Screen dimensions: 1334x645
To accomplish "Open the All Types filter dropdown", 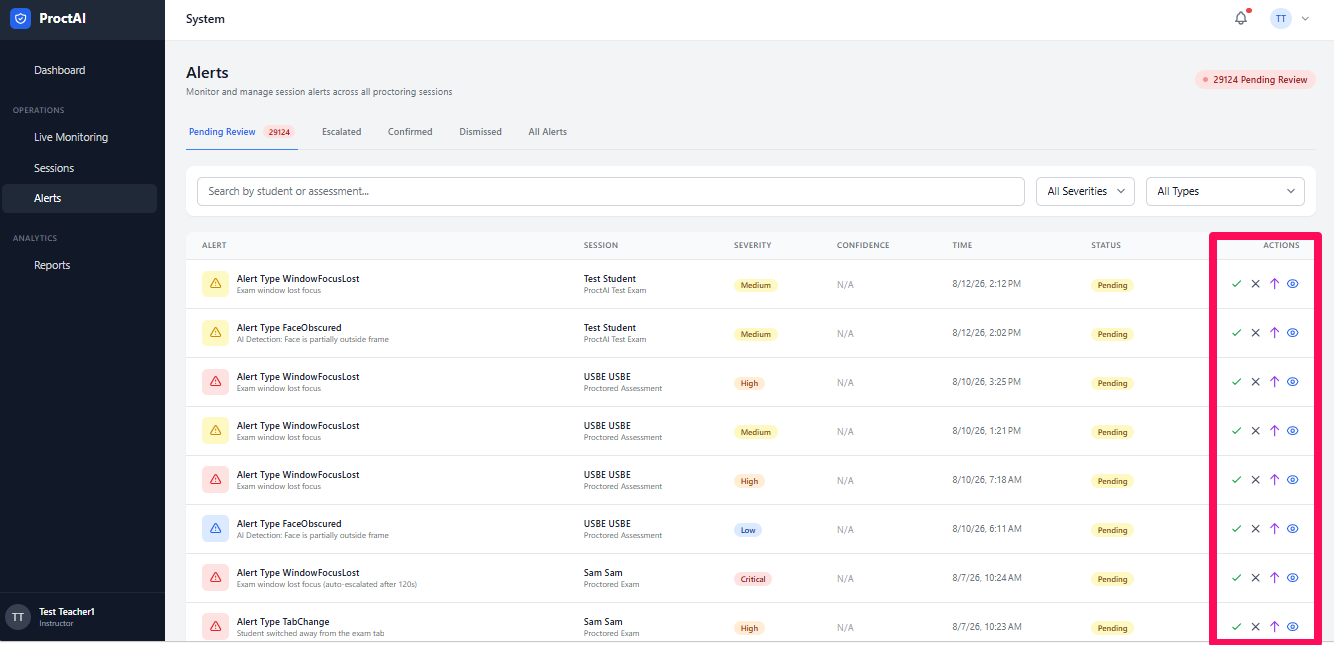I will coord(1225,191).
